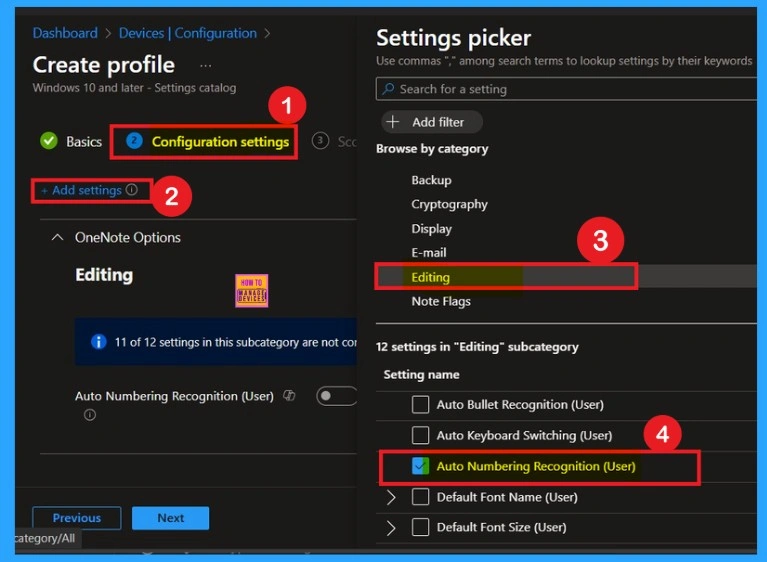Open the Configuration settings tab
Screen dimensions: 767x562
coord(208,141)
